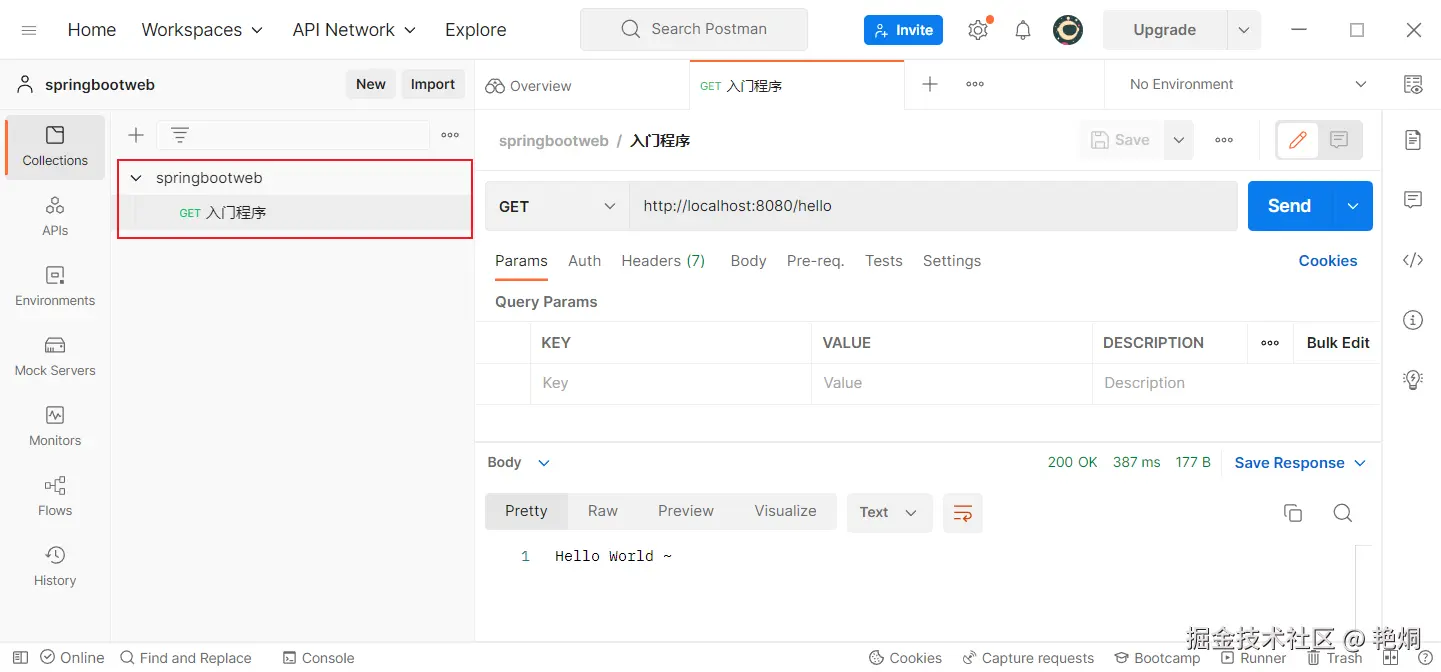Click the Invite button
Viewport: 1441px width, 672px height.
point(903,30)
